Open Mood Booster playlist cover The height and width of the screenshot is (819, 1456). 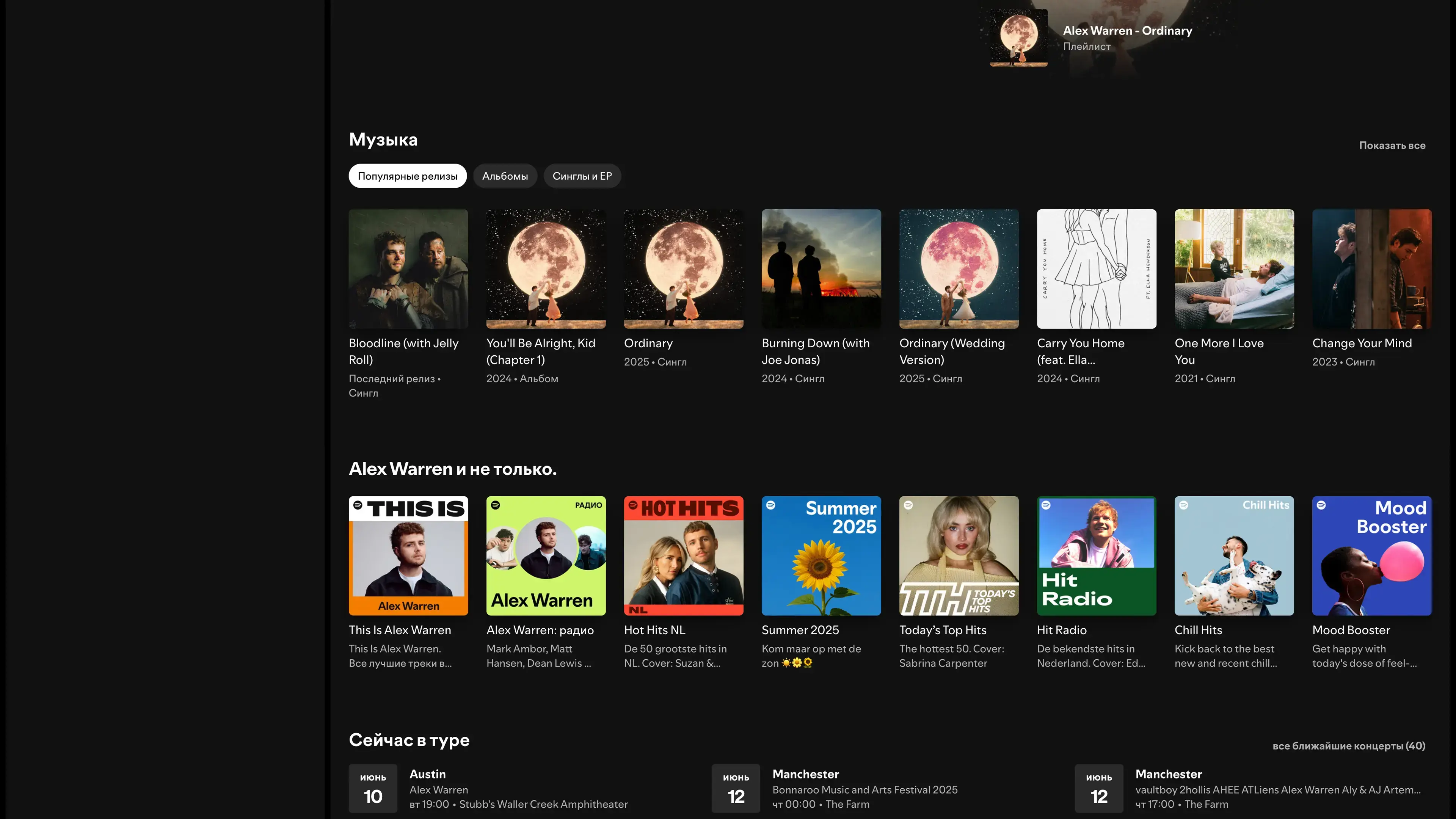(1371, 555)
